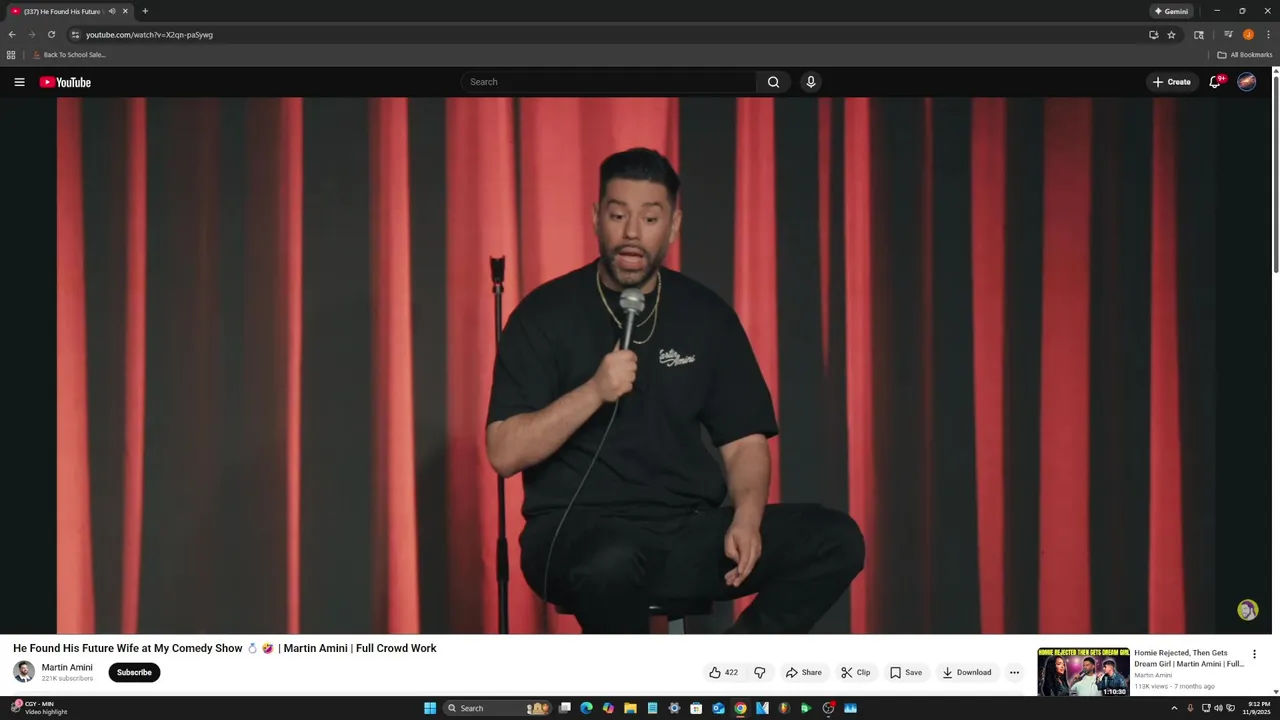This screenshot has height=720, width=1280.
Task: Bookmark this page with star icon
Action: tap(1171, 34)
